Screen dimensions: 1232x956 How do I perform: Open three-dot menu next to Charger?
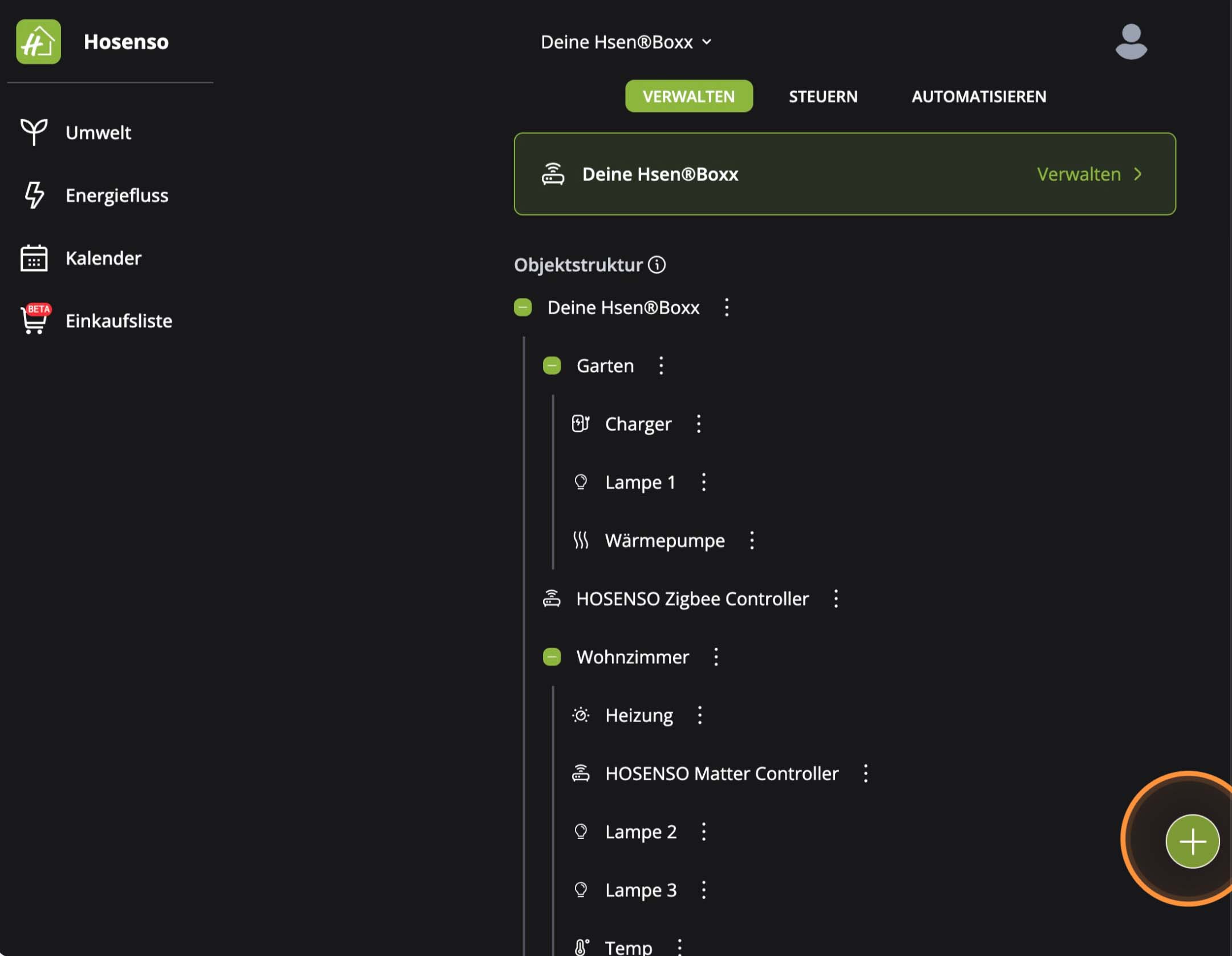(698, 424)
